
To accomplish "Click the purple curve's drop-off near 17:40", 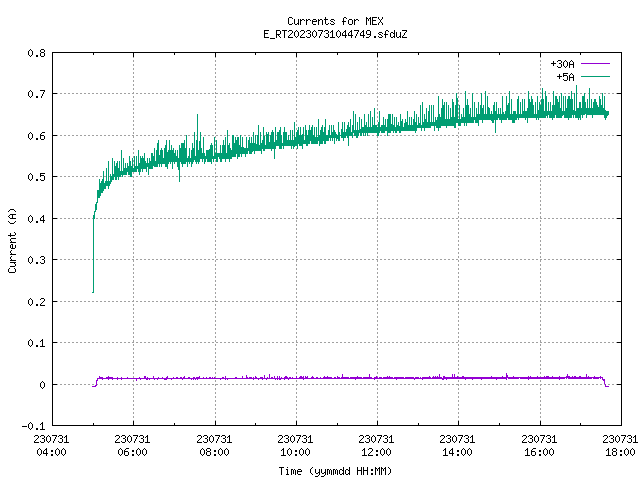I will point(606,383).
